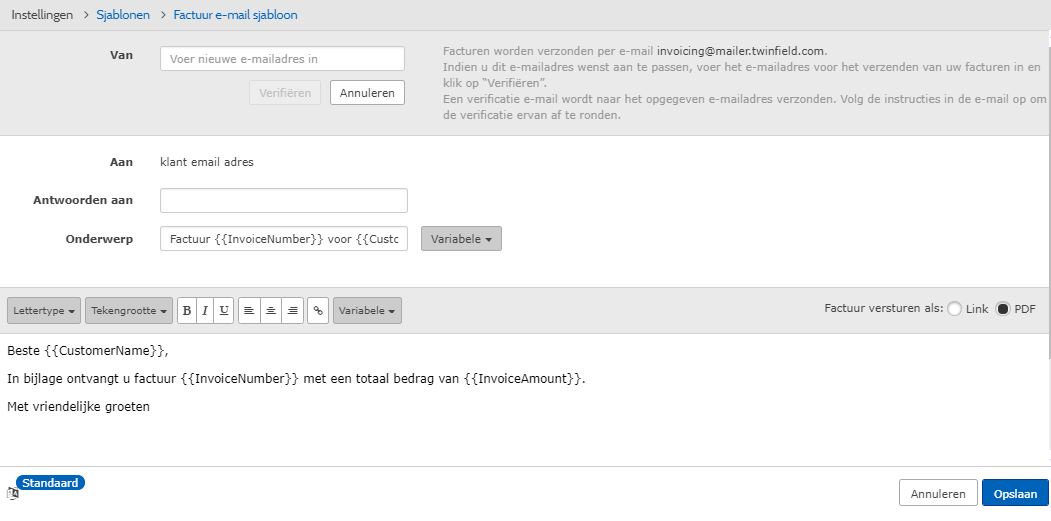Focus the Van new email address field
The width and height of the screenshot is (1051, 521).
282,59
